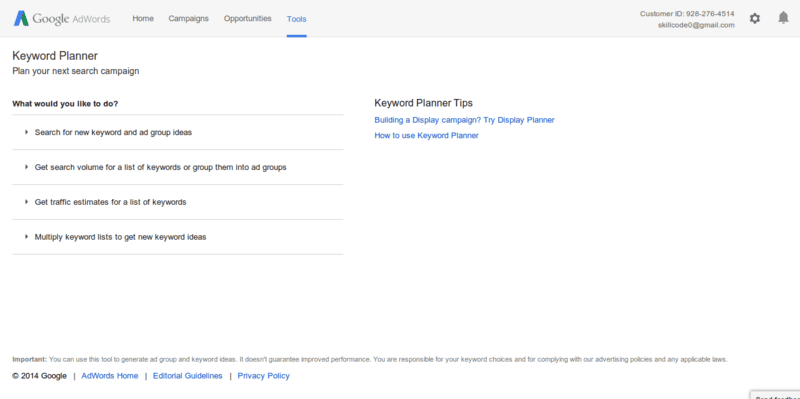
Task: Click Plan your next search campaign text
Action: click(76, 71)
